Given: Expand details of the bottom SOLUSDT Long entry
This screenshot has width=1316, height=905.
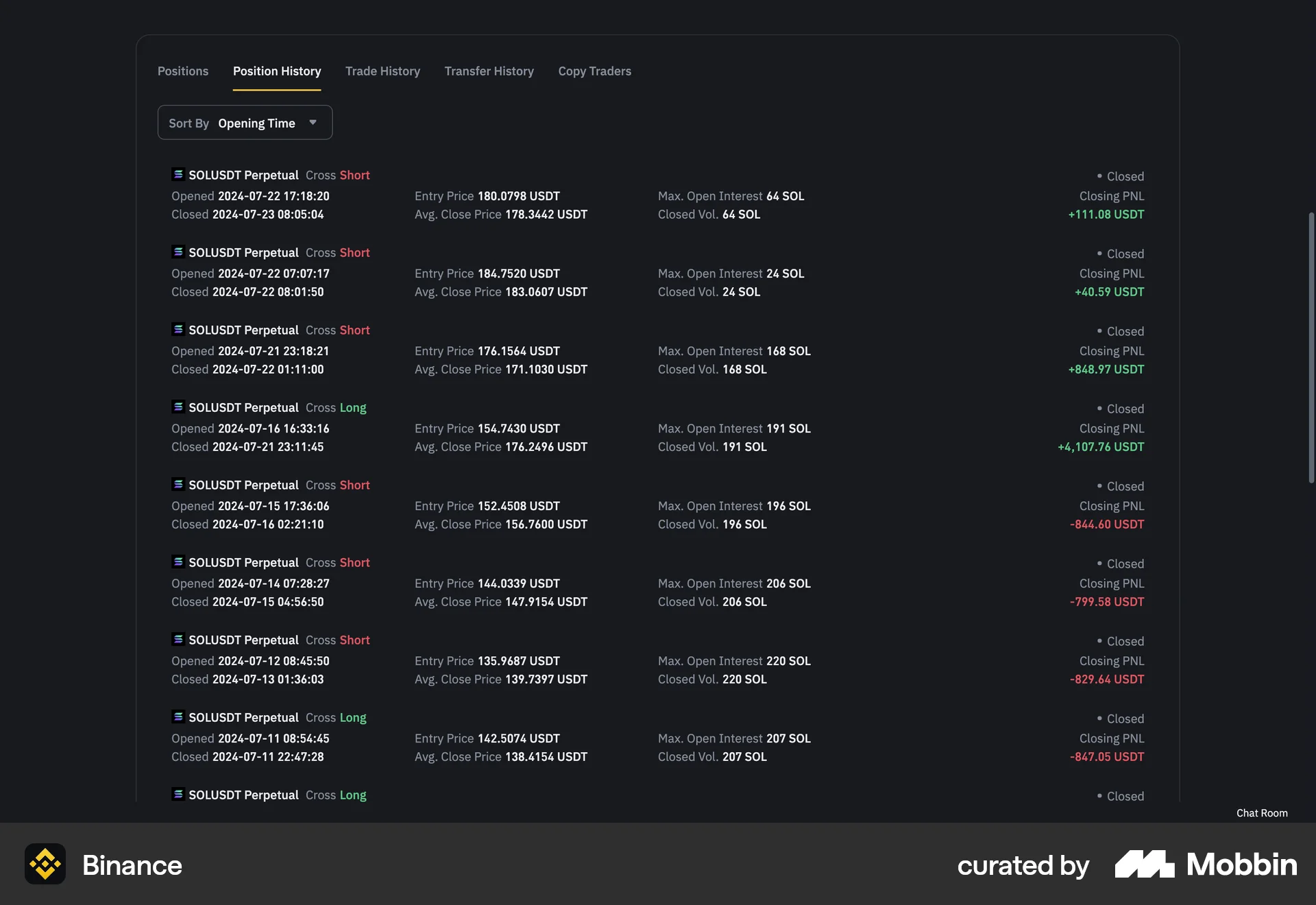Looking at the screenshot, I should click(x=178, y=795).
